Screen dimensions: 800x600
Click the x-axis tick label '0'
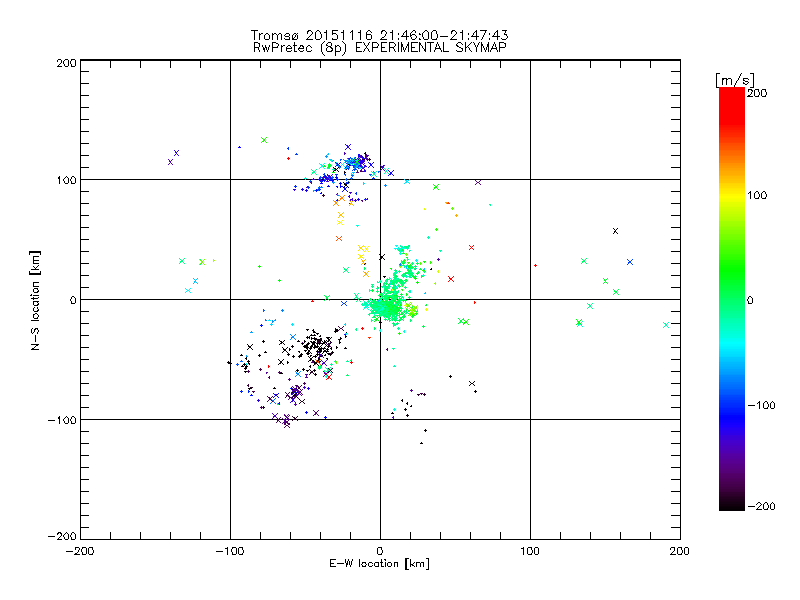click(380, 551)
